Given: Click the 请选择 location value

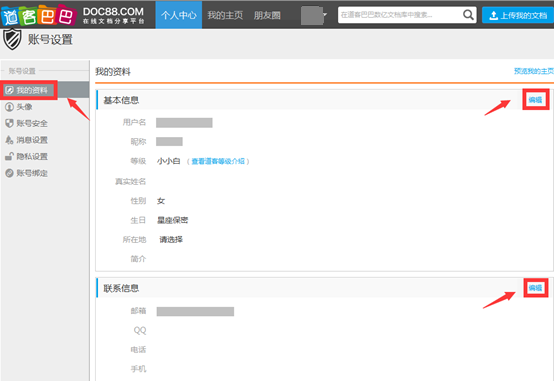Looking at the screenshot, I should (171, 239).
